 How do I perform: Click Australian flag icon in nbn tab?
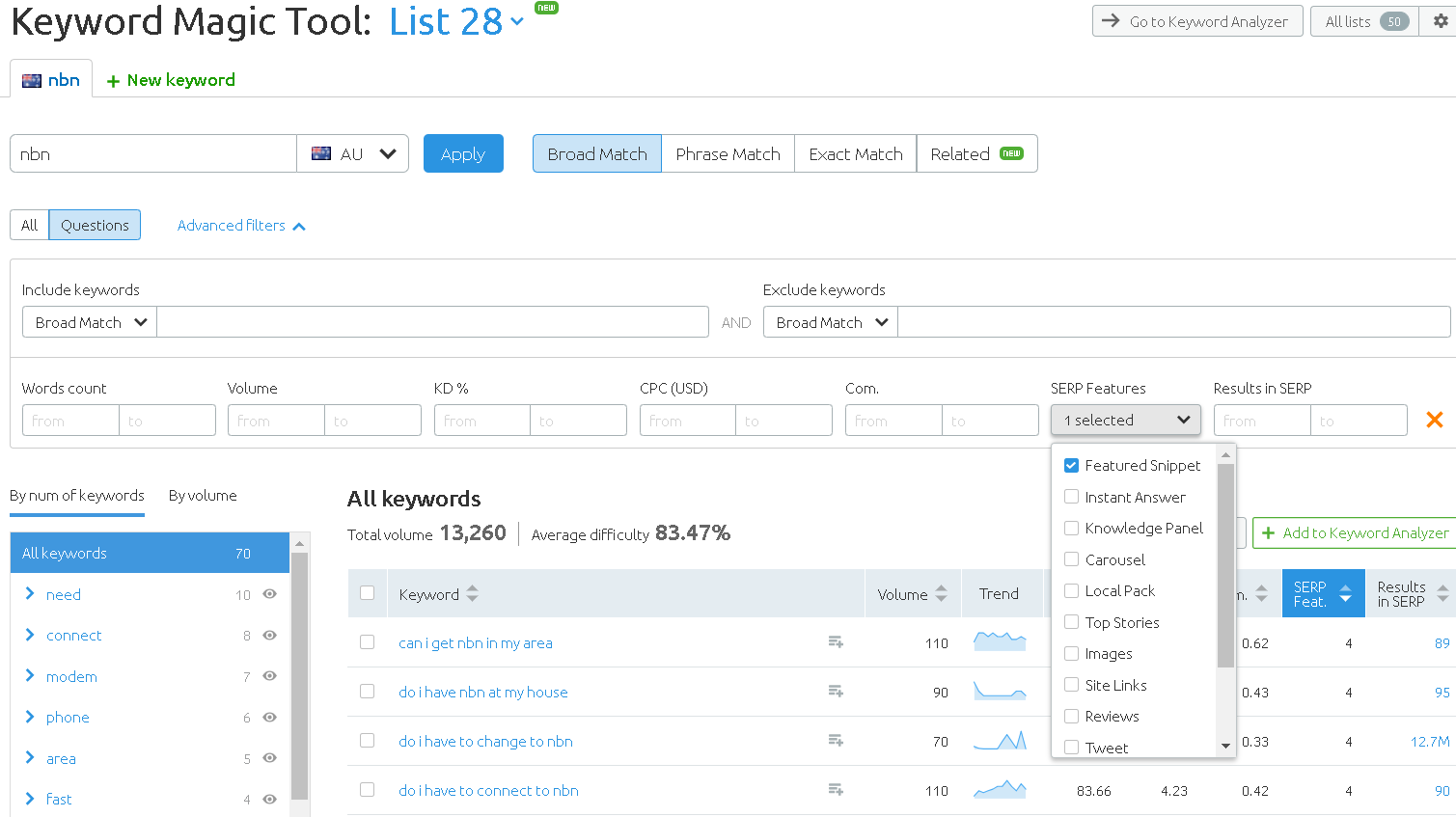(32, 81)
